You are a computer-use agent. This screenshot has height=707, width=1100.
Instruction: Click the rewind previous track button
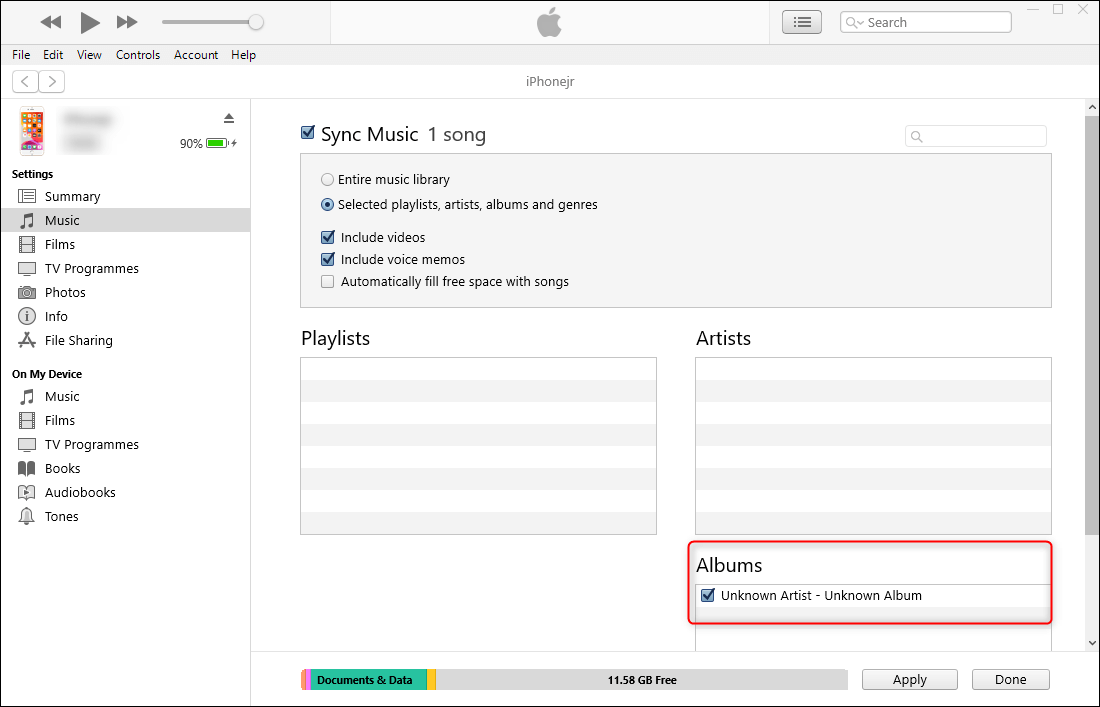click(51, 22)
